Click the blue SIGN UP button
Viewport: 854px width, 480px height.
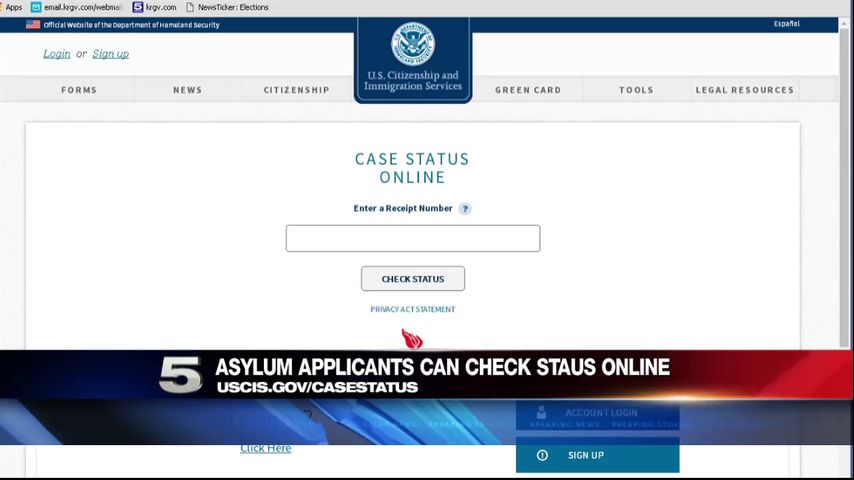(597, 455)
